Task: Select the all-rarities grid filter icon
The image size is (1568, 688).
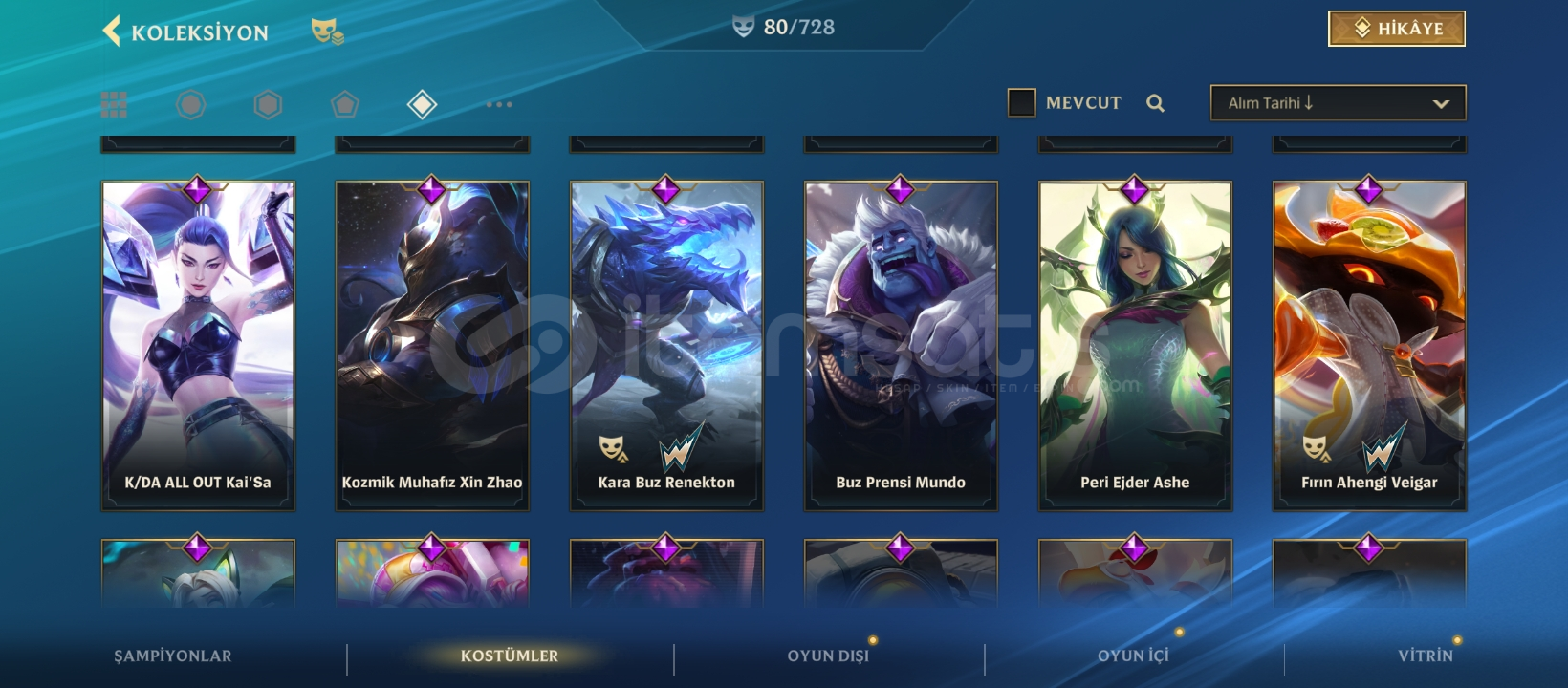Action: [114, 104]
